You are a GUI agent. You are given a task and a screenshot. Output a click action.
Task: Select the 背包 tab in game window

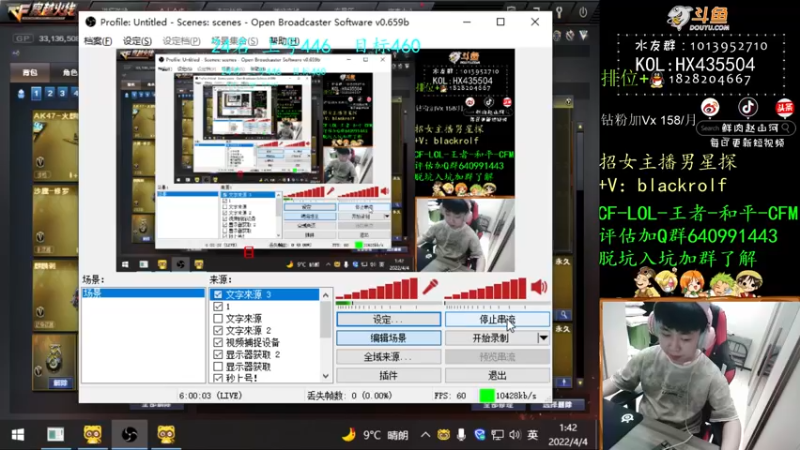pyautogui.click(x=30, y=72)
